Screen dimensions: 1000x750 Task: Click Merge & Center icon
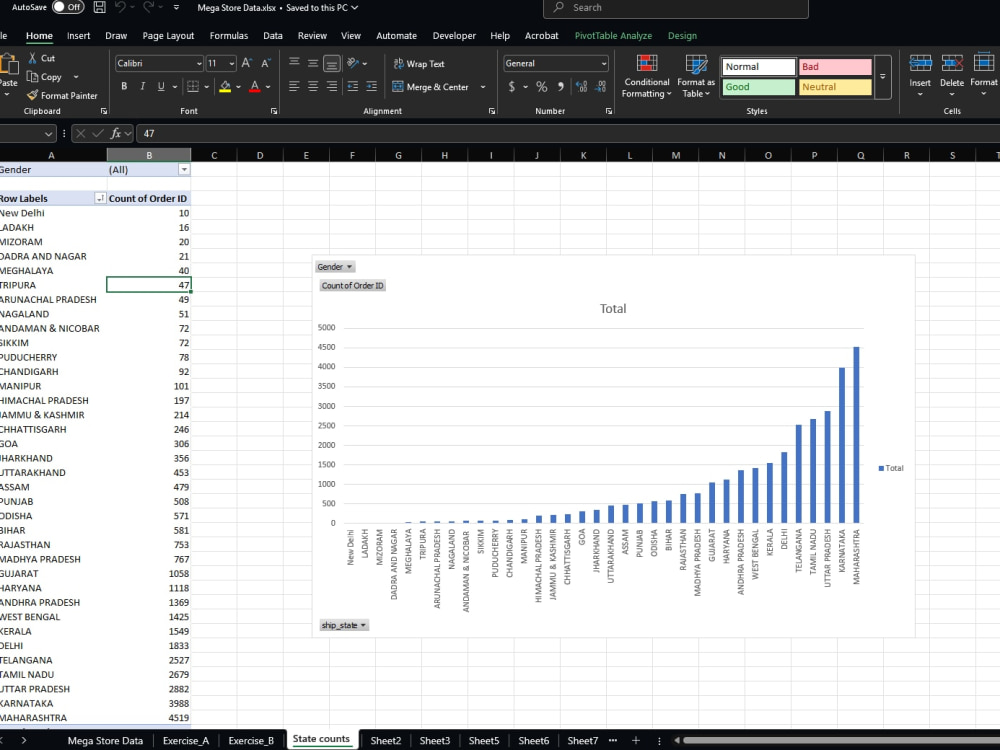397,87
